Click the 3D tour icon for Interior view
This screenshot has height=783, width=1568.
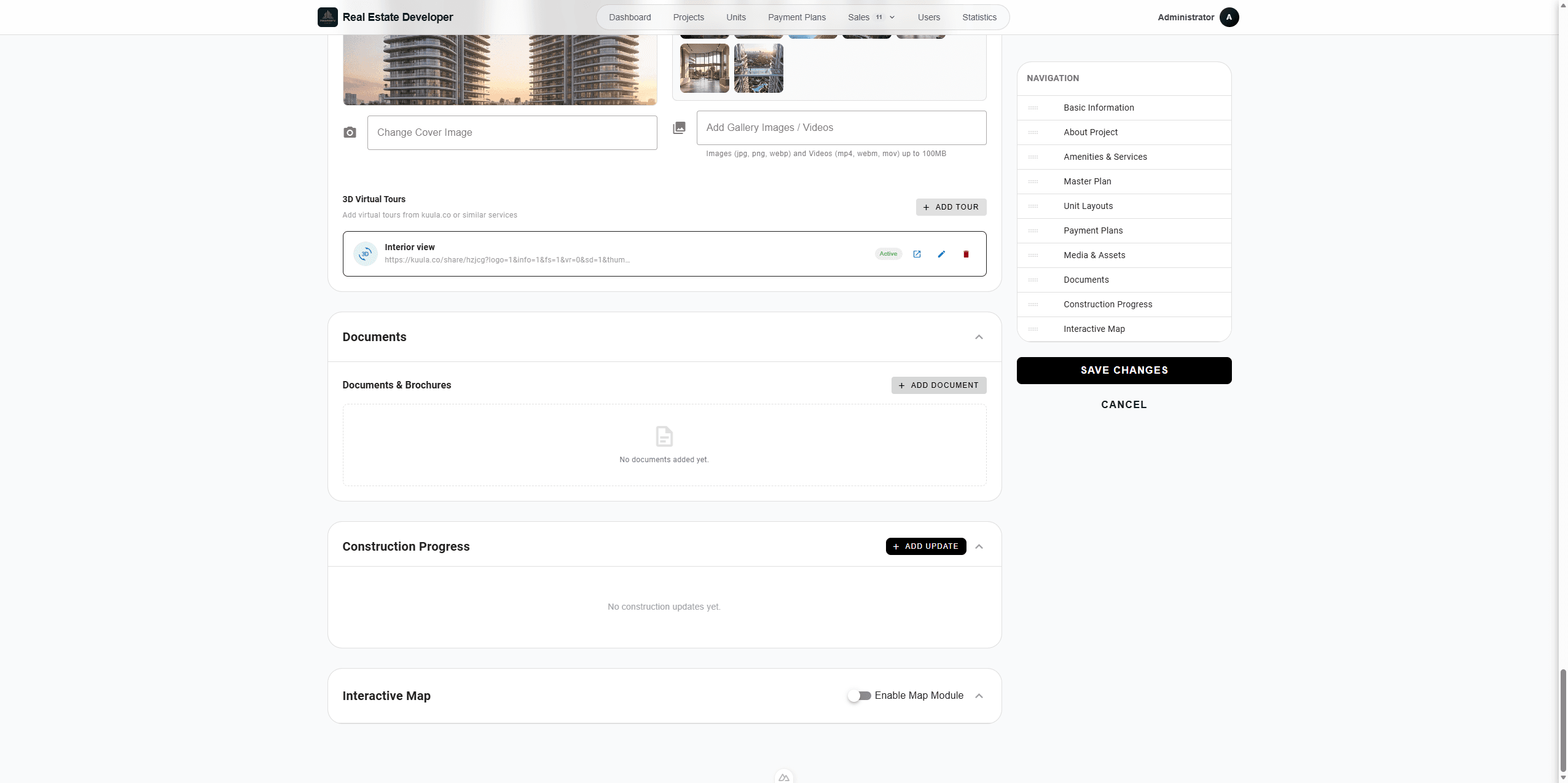click(x=366, y=254)
